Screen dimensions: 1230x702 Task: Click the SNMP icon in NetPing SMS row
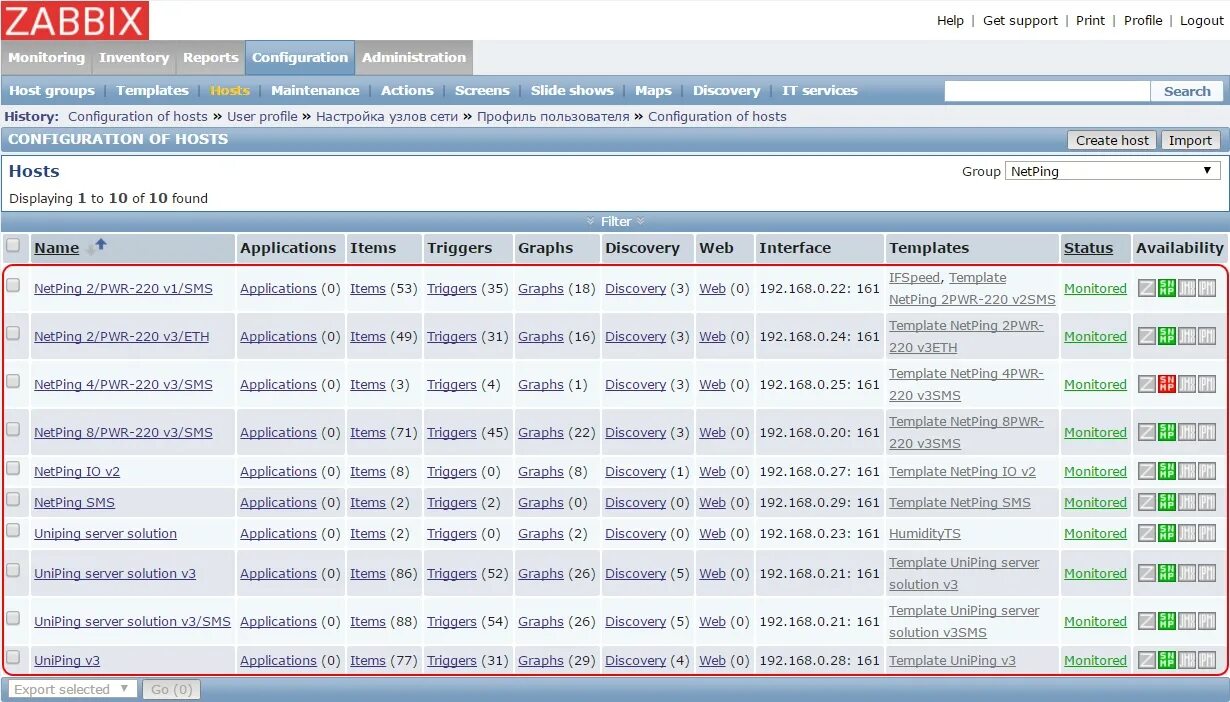pyautogui.click(x=1167, y=502)
